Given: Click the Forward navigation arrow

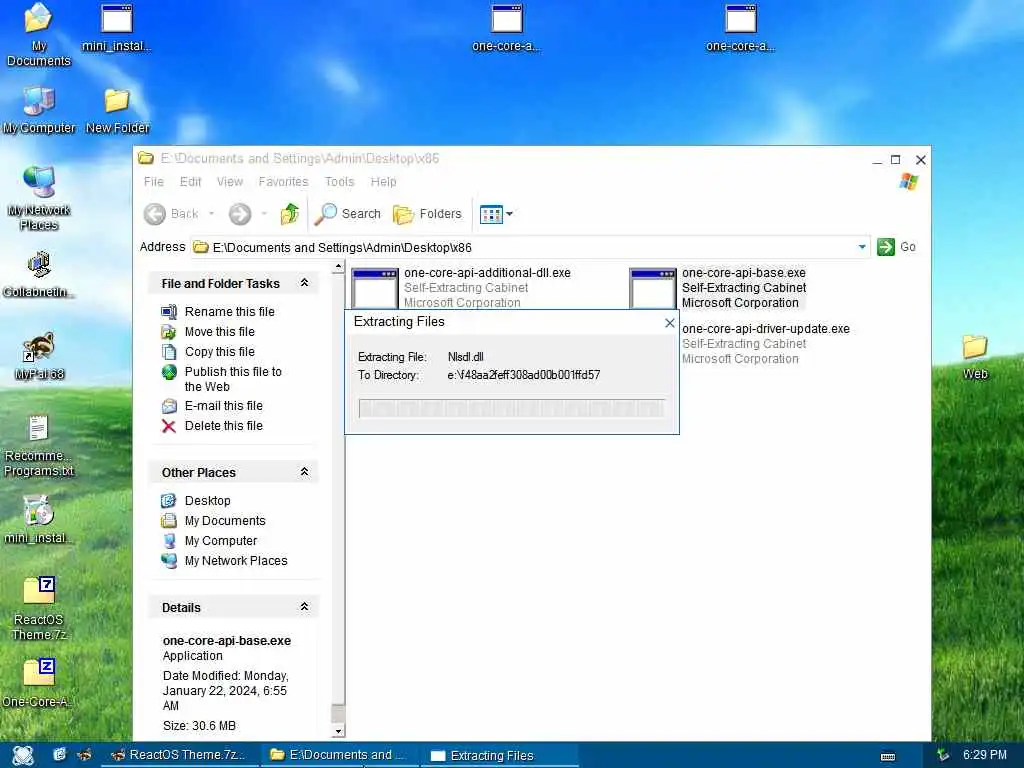Looking at the screenshot, I should (240, 214).
